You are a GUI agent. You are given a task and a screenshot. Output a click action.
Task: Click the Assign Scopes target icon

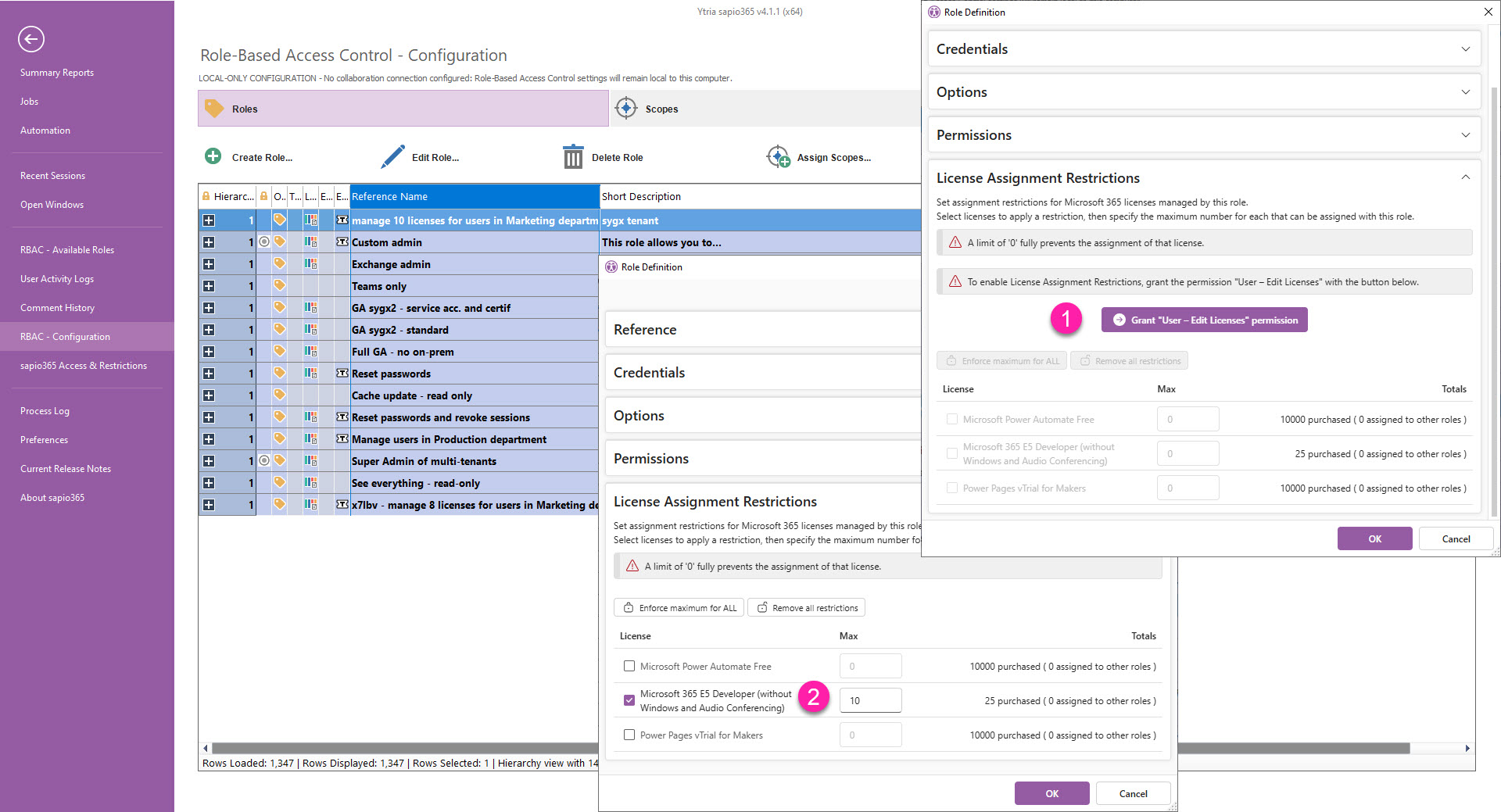778,157
